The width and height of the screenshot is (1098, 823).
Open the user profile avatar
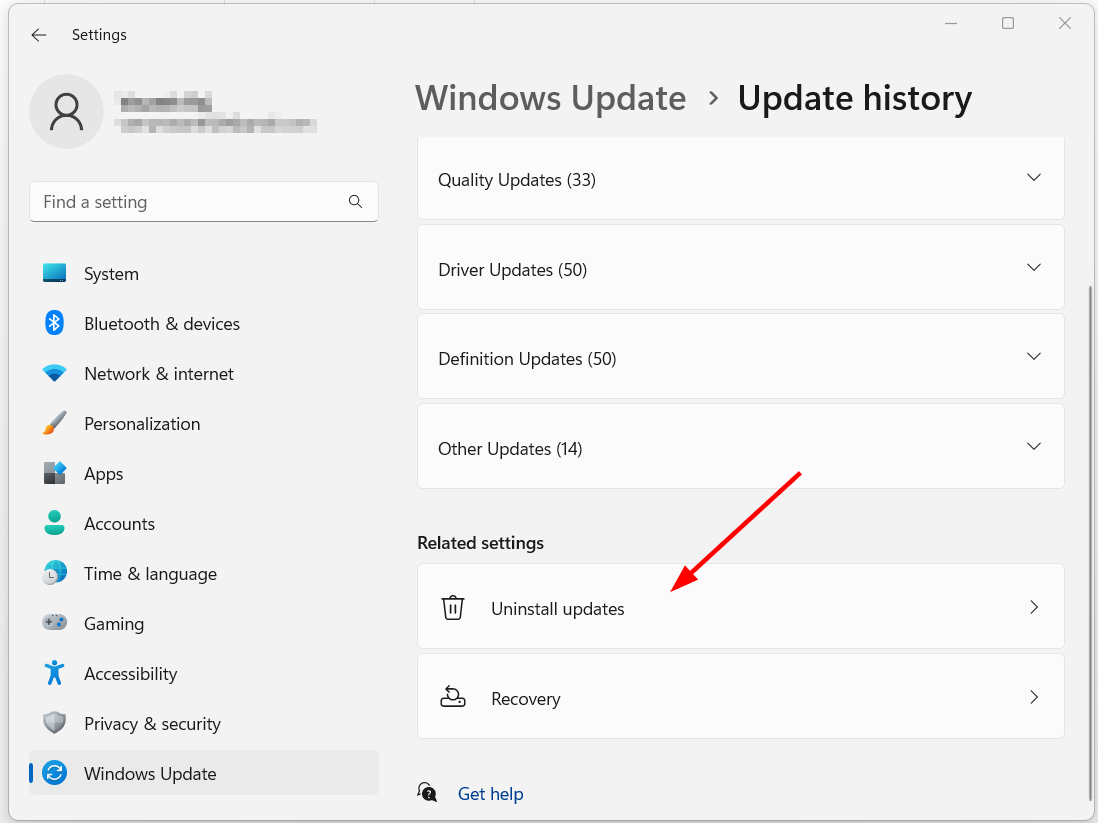click(67, 111)
